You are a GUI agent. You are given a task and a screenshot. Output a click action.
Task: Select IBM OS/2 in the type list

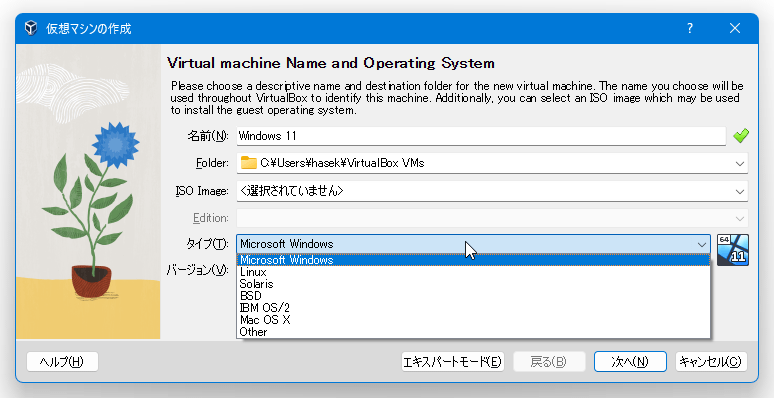pyautogui.click(x=473, y=308)
